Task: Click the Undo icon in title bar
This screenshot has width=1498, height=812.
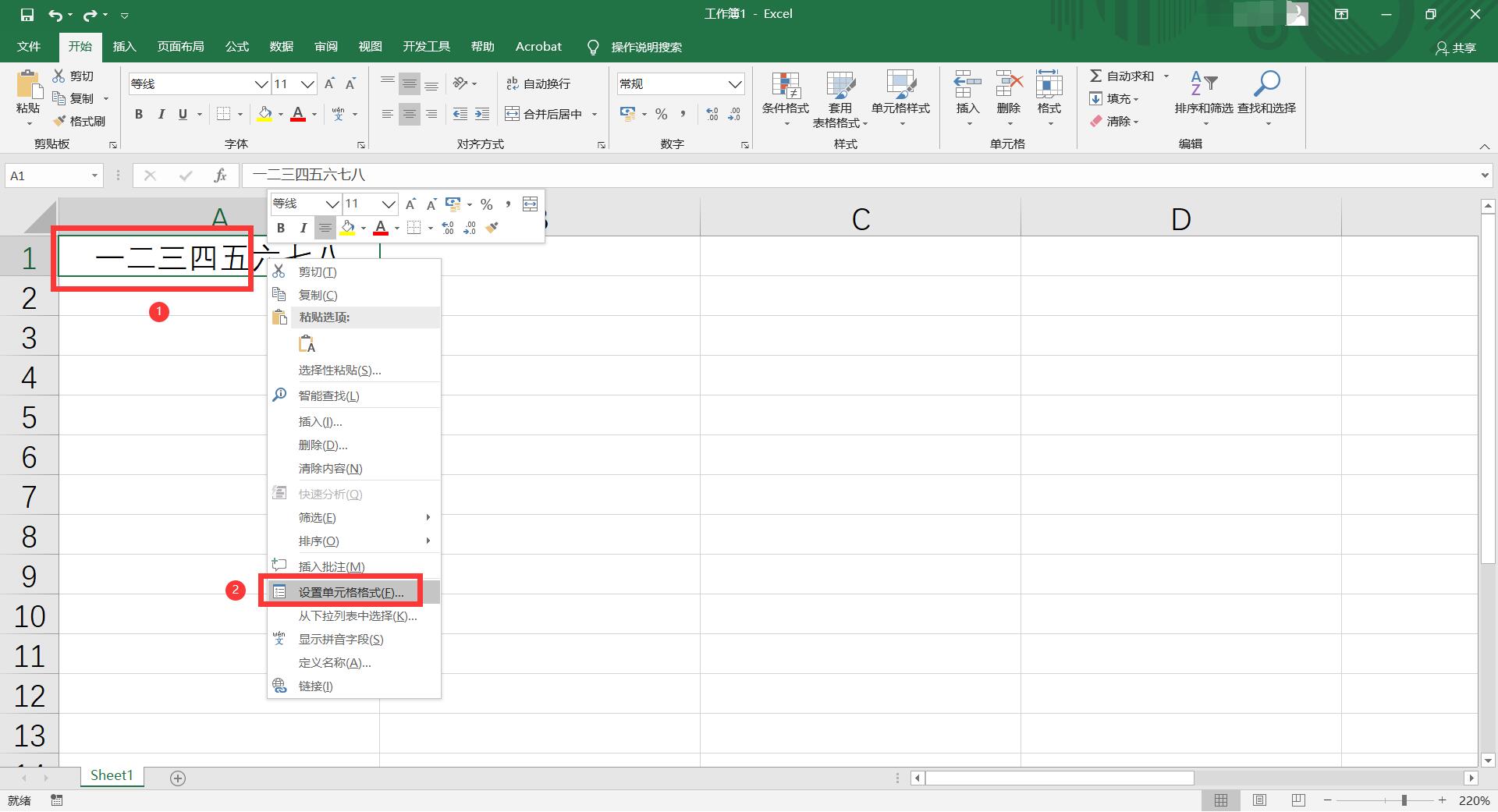Action: pyautogui.click(x=55, y=15)
